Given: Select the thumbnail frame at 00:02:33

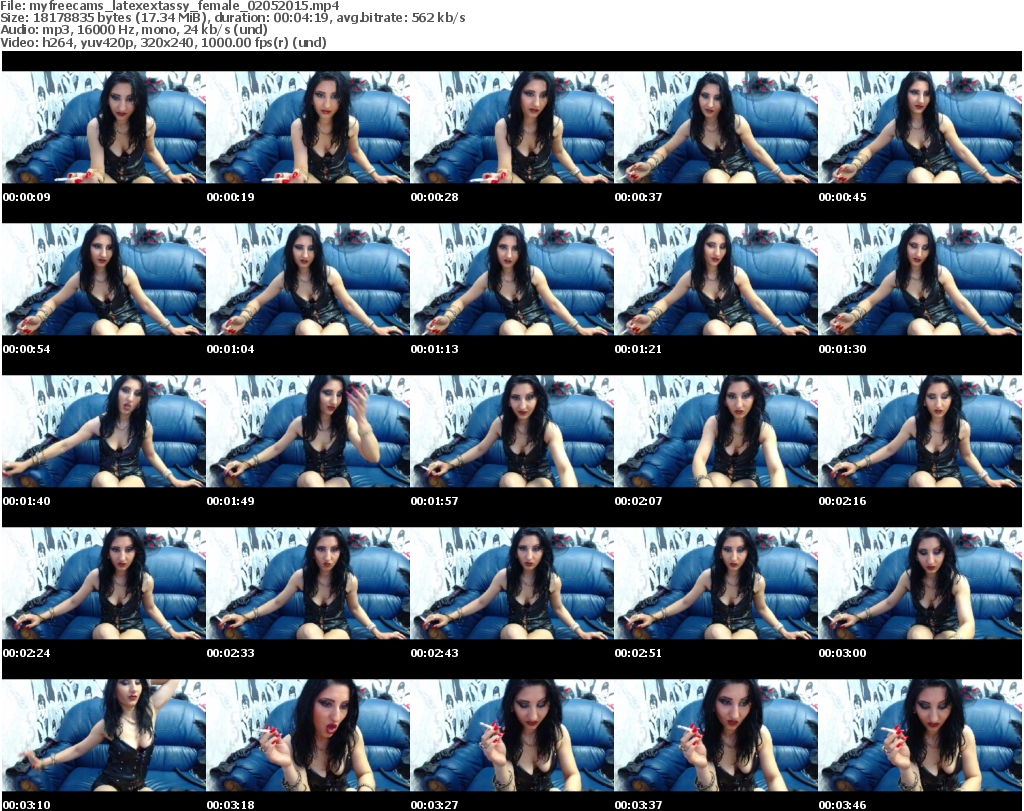Looking at the screenshot, I should (x=308, y=583).
